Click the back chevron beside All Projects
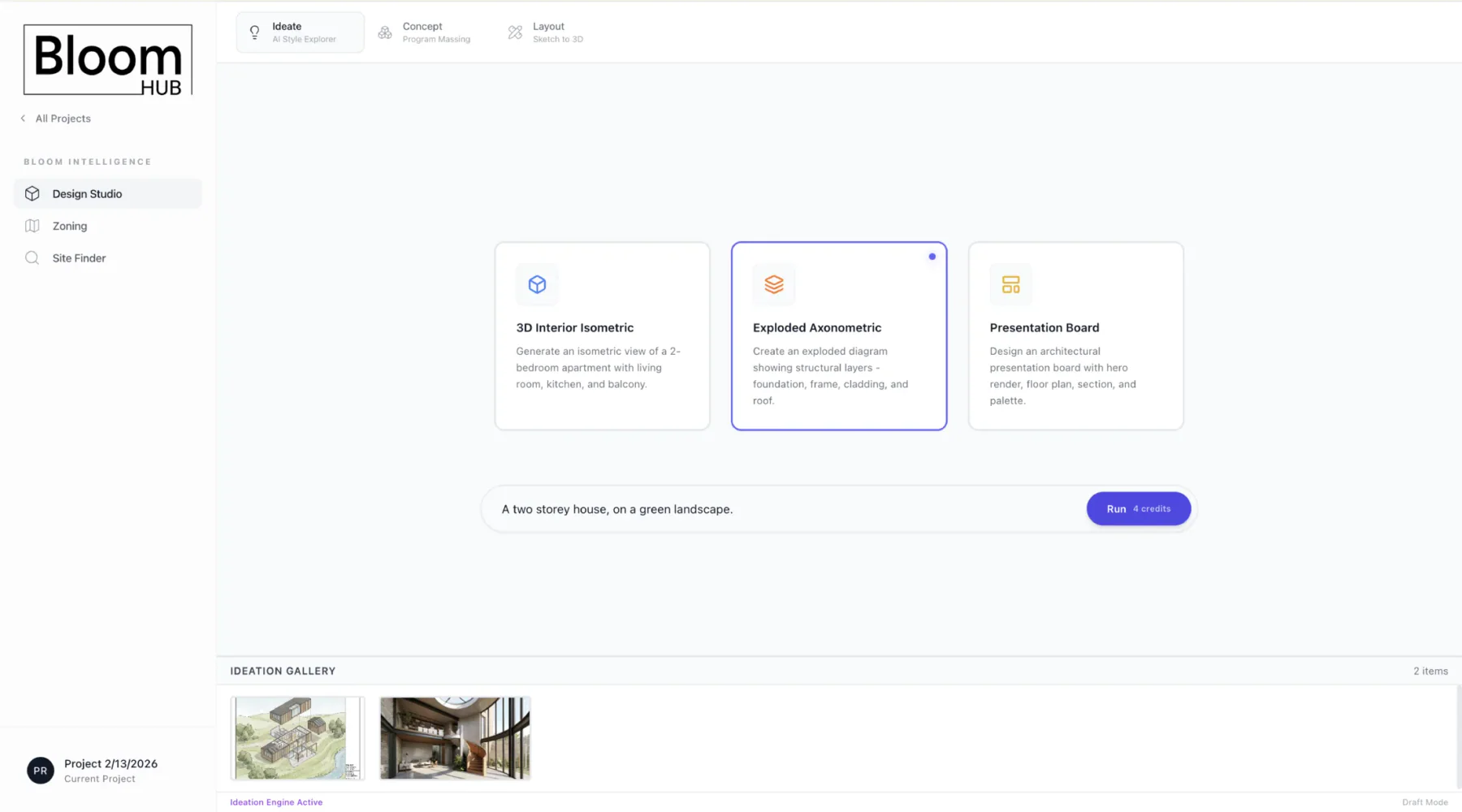The image size is (1462, 812). 23,119
